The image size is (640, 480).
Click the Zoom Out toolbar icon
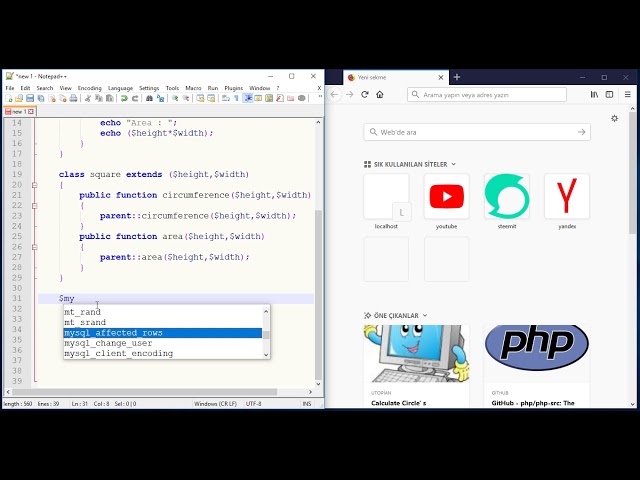[x=186, y=98]
